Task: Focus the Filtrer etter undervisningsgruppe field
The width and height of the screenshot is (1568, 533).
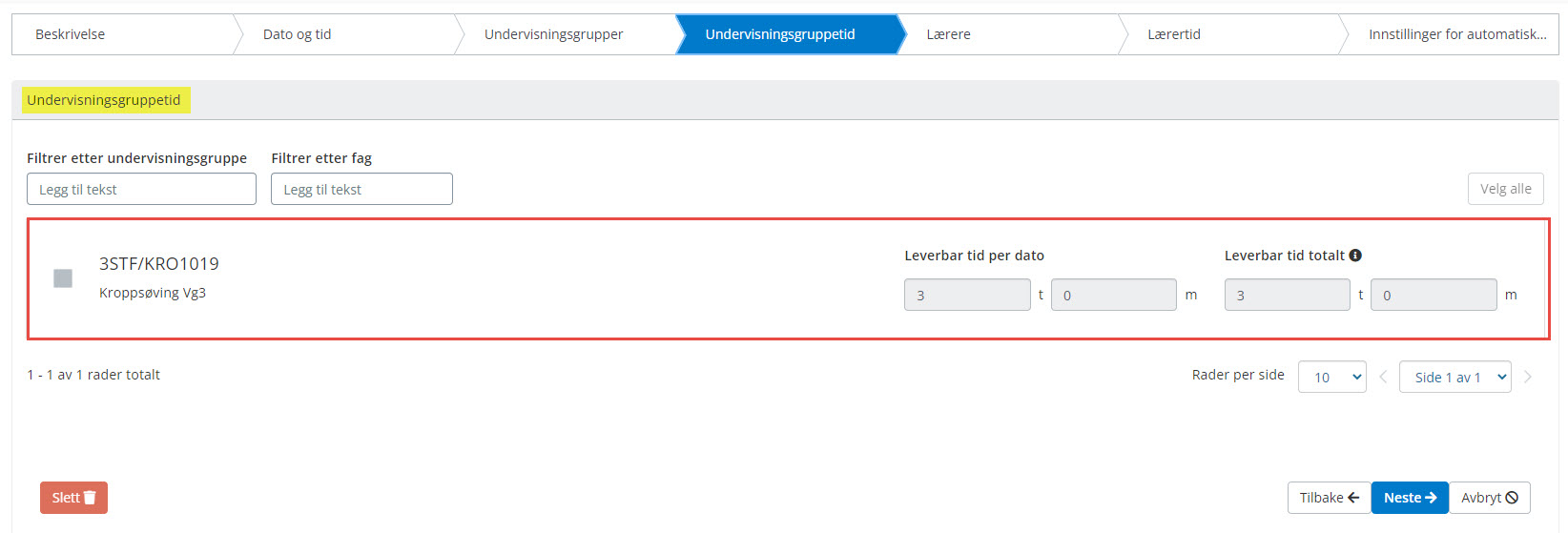Action: click(x=141, y=189)
